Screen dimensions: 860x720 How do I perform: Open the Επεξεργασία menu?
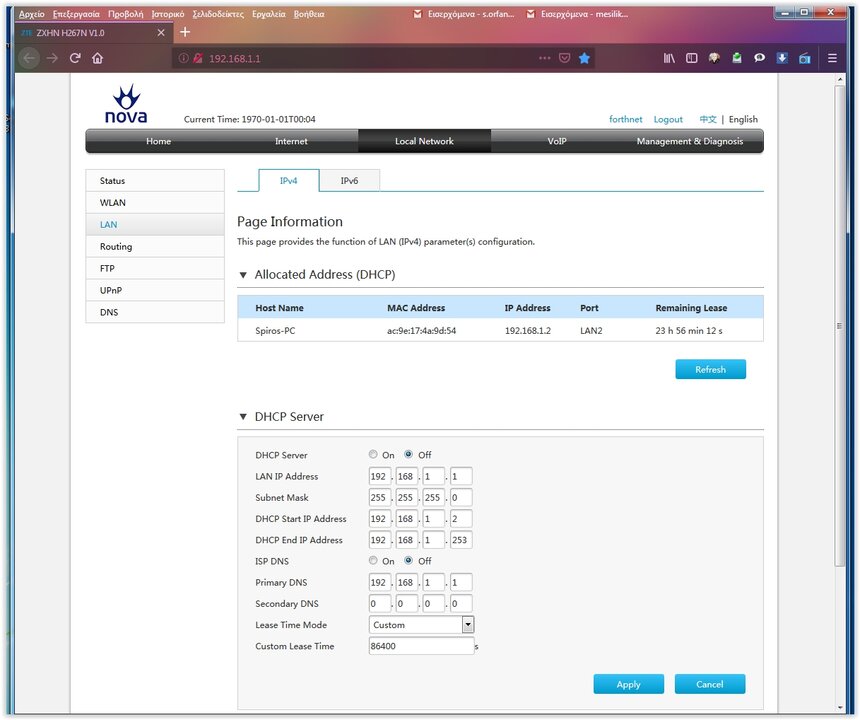coord(76,14)
